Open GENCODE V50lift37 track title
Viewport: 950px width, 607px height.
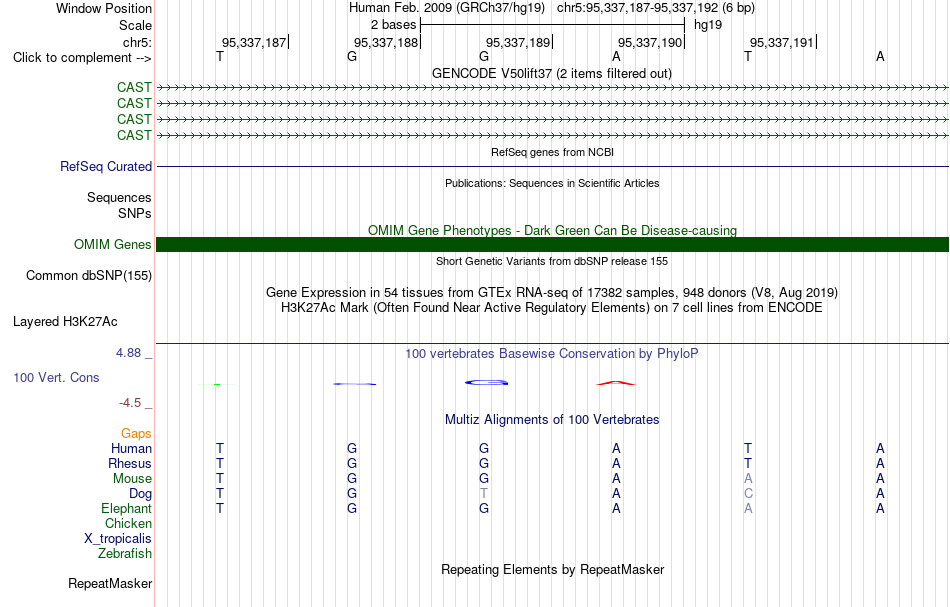coord(552,73)
